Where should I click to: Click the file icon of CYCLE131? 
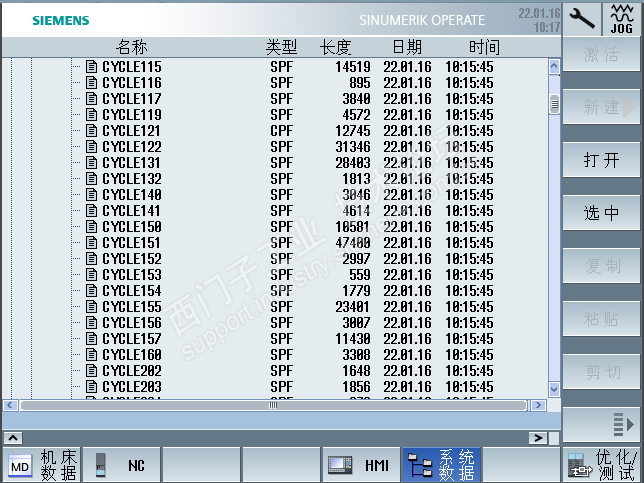[91, 163]
